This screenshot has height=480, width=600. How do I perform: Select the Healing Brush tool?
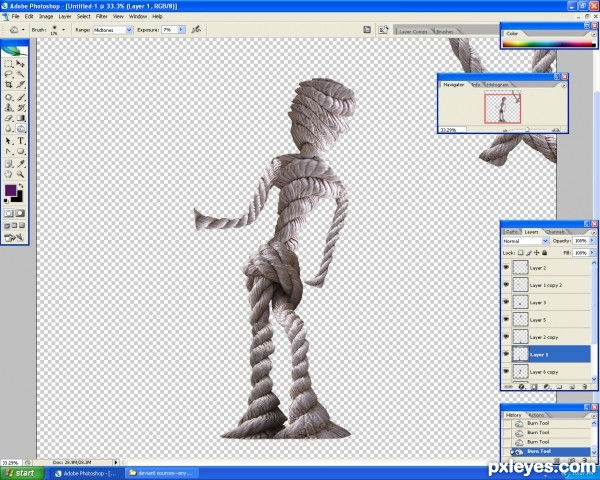[9, 97]
